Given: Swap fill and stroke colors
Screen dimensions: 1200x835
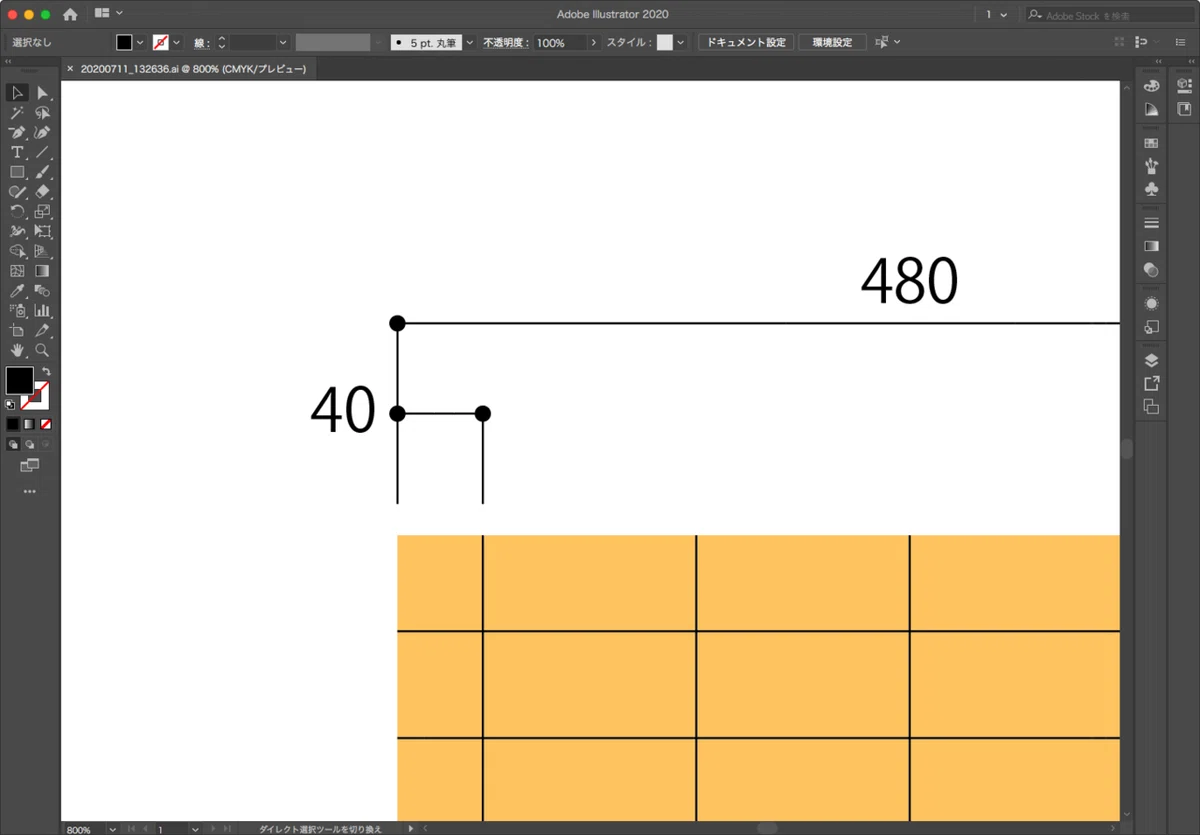Looking at the screenshot, I should (46, 371).
